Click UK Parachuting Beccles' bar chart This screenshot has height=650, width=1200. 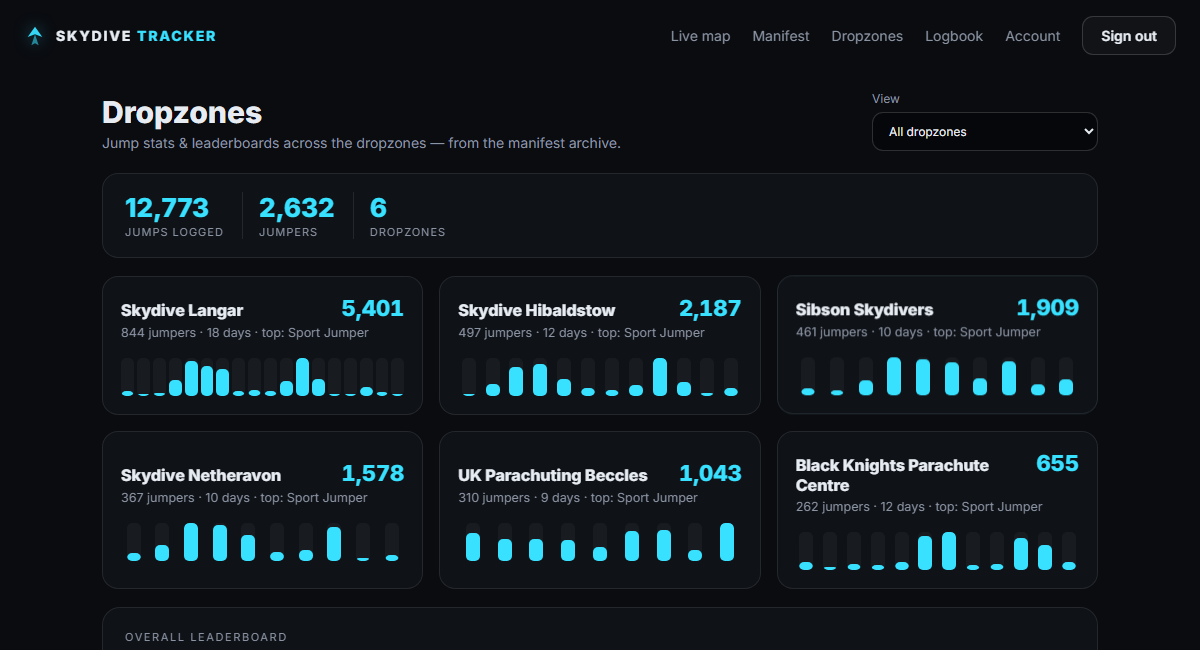600,542
